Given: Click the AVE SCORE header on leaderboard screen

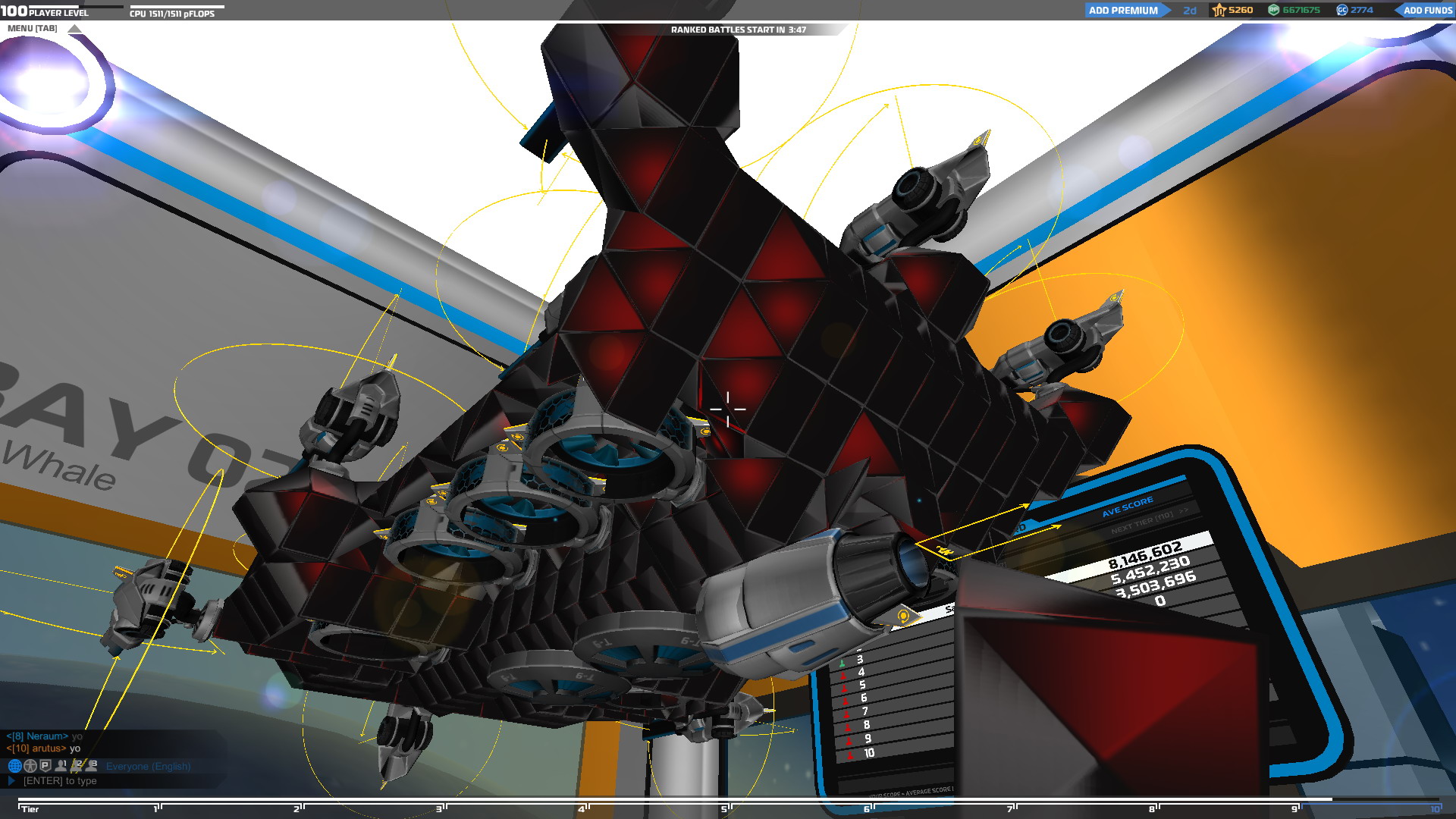Looking at the screenshot, I should pos(1128,507).
